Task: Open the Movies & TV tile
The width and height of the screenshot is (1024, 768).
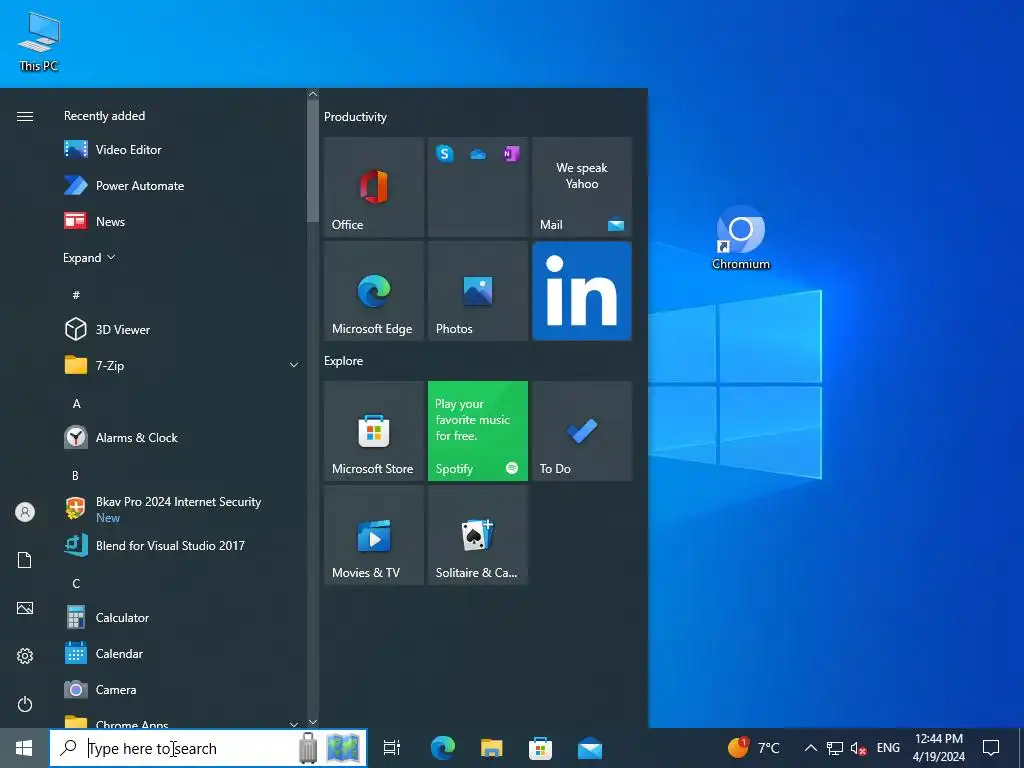Action: pos(374,536)
